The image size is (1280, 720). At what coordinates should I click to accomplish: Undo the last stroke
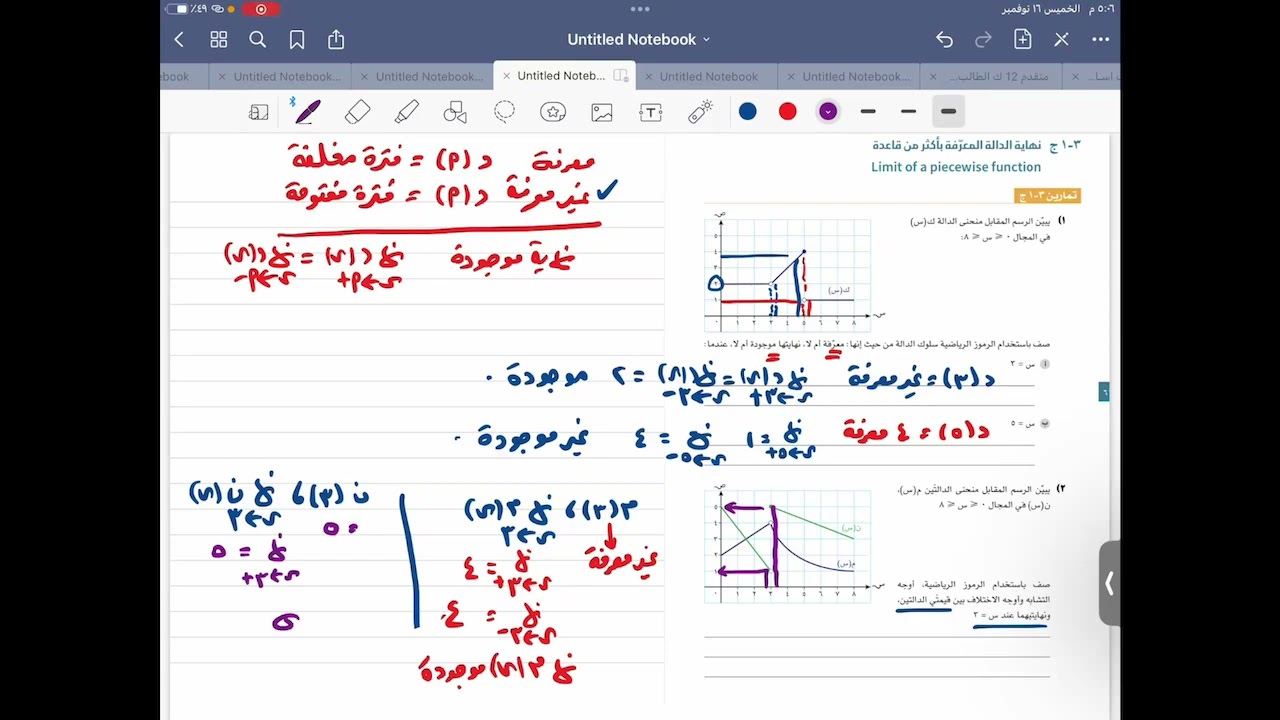[x=944, y=40]
